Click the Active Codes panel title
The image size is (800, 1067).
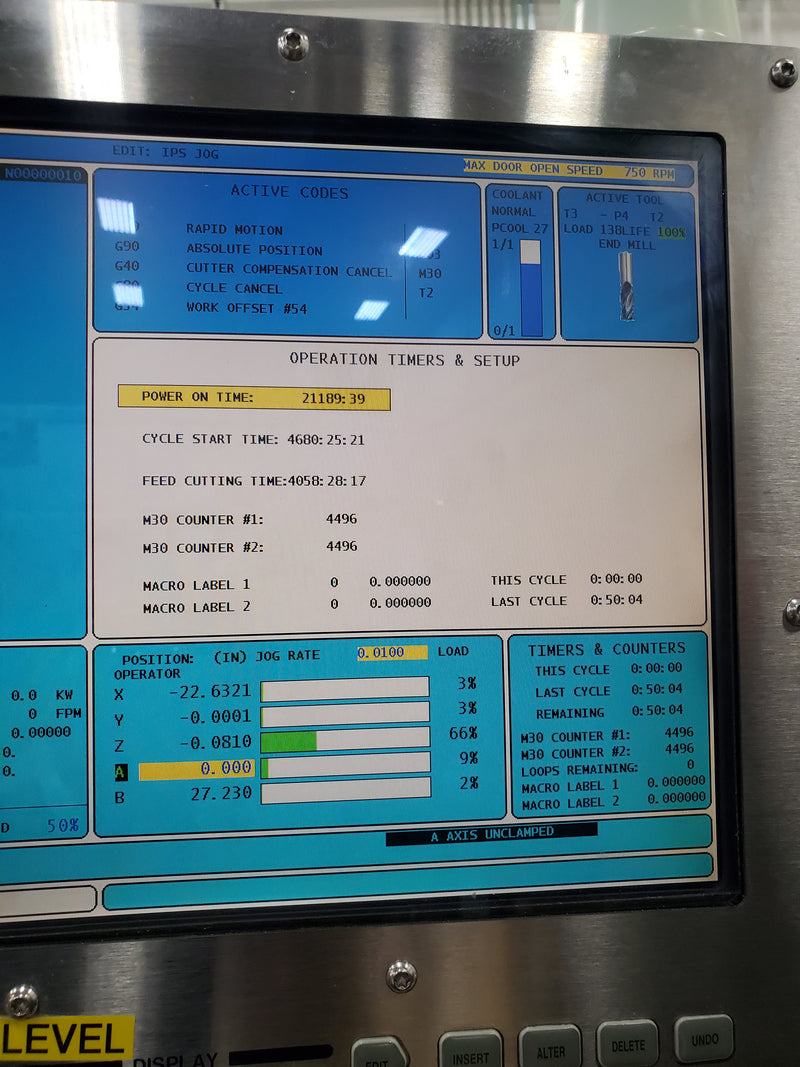(x=289, y=192)
